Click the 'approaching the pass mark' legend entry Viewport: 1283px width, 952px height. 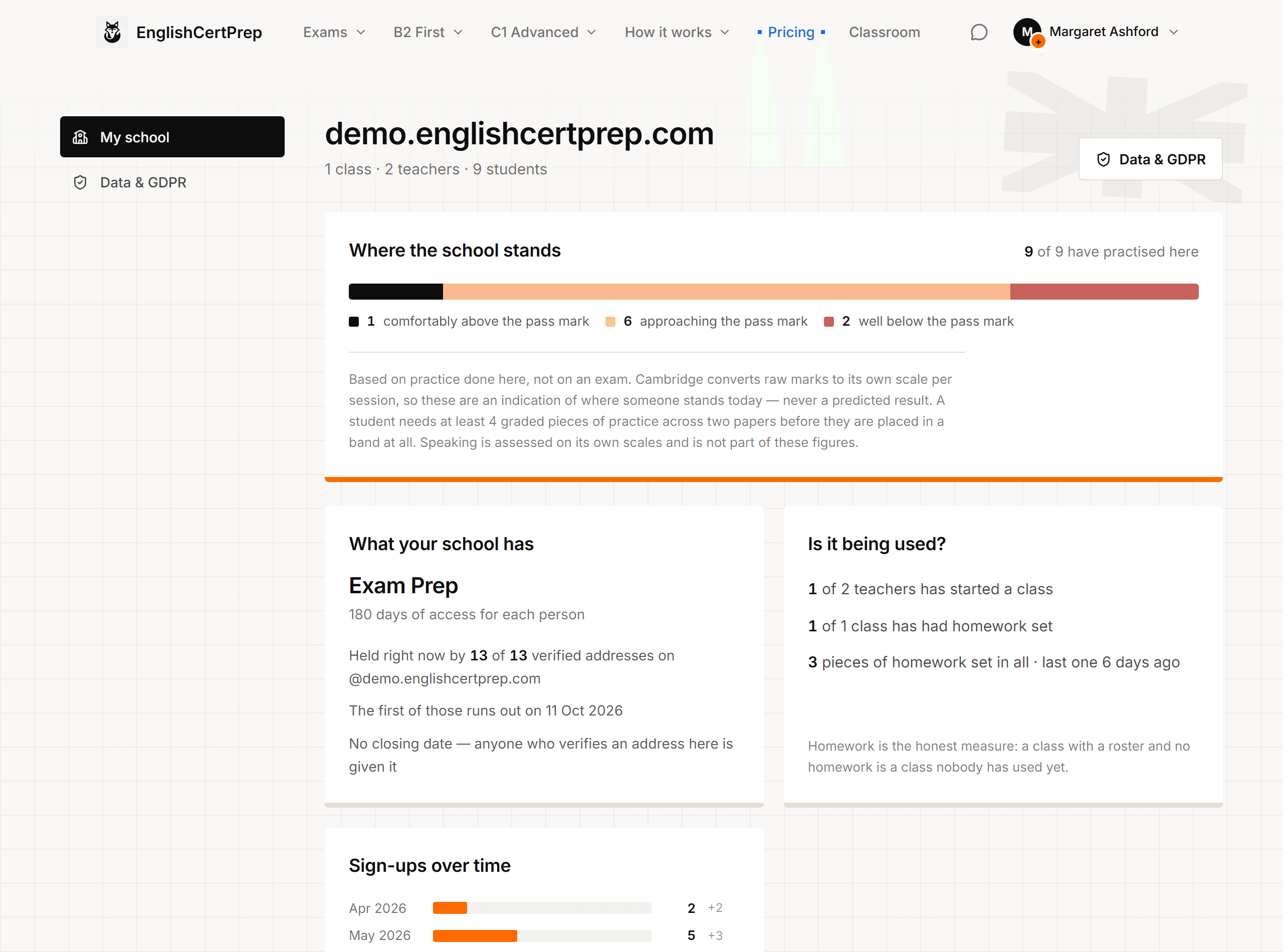click(706, 322)
